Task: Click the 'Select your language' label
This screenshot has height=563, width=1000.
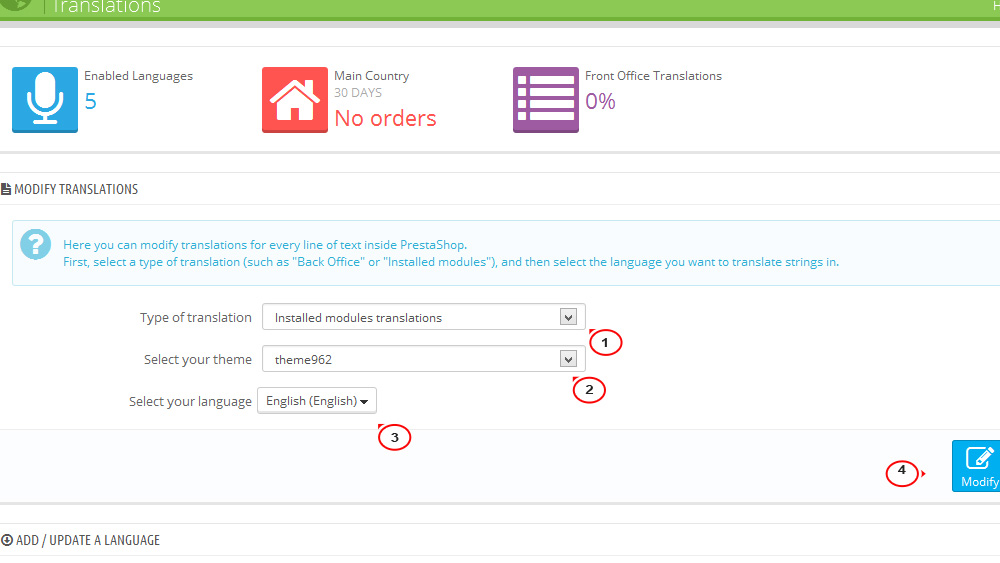Action: point(190,402)
